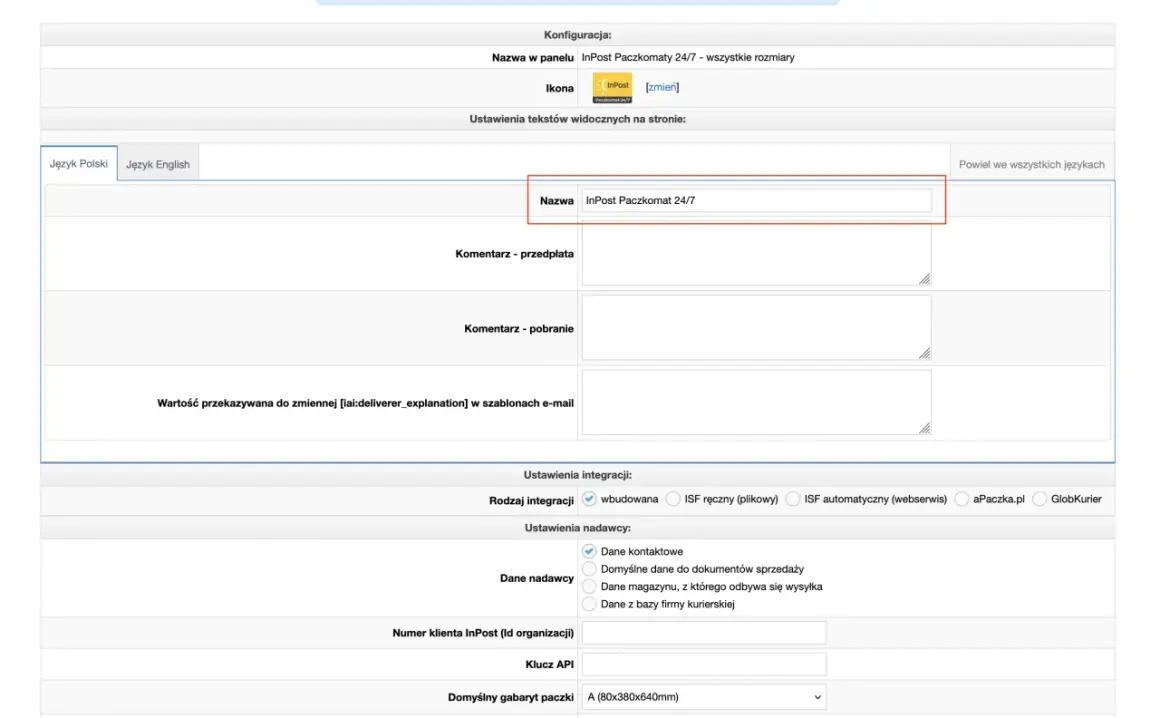Grab the pobranie textarea resize handle
The image size is (1160, 718).
tap(925, 353)
